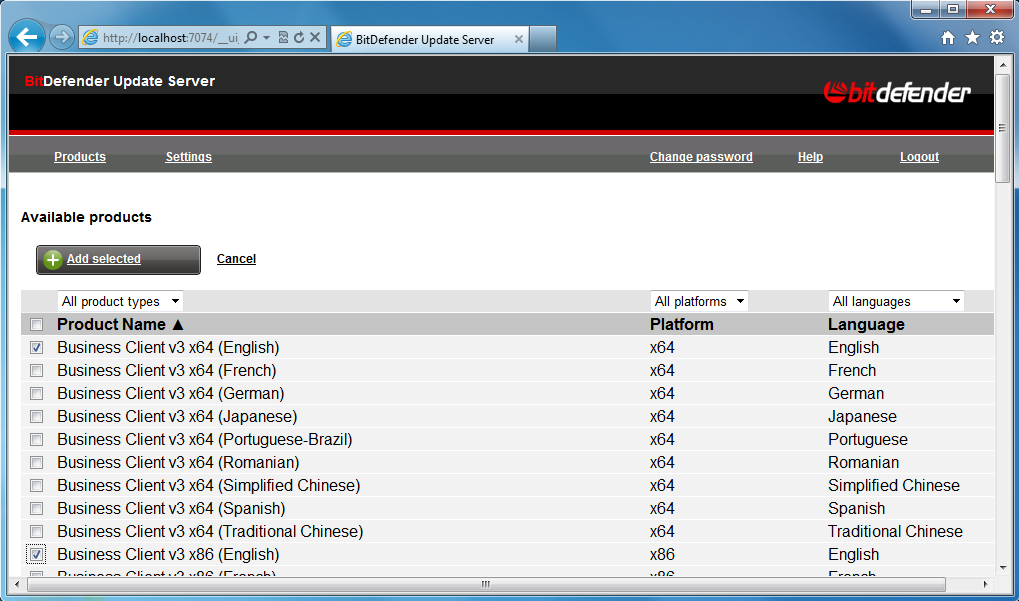Click the vertical scrollbar down arrow

coord(1003,568)
